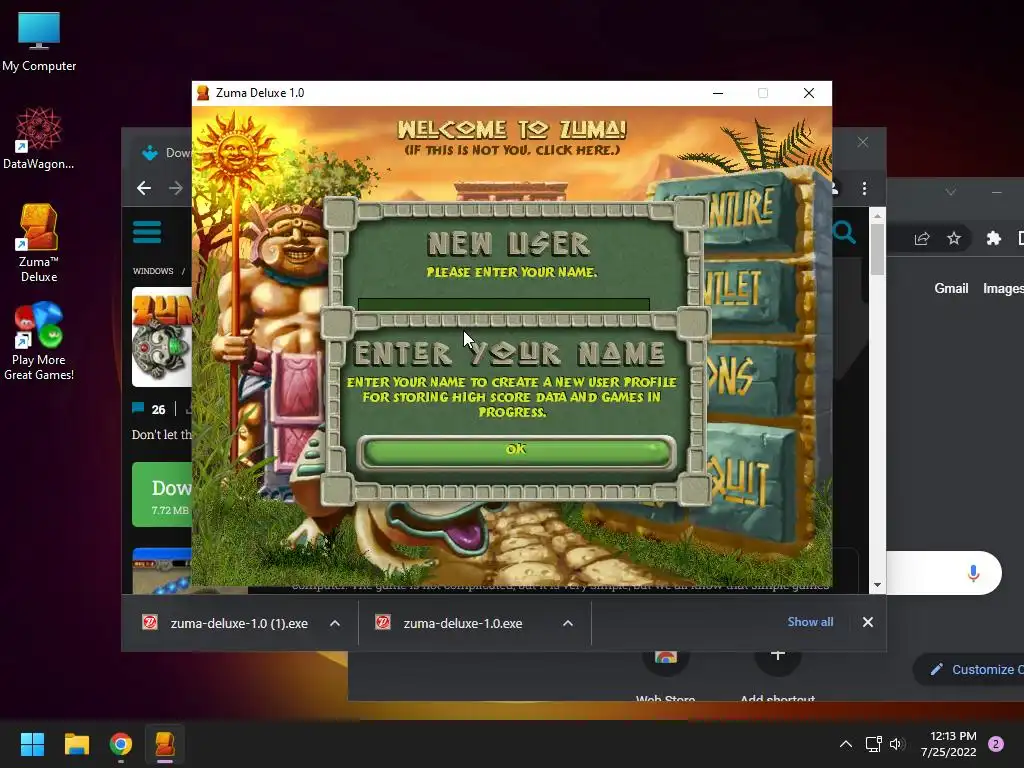Viewport: 1024px width, 768px height.
Task: Open hamburger menu on download site
Action: coord(147,232)
